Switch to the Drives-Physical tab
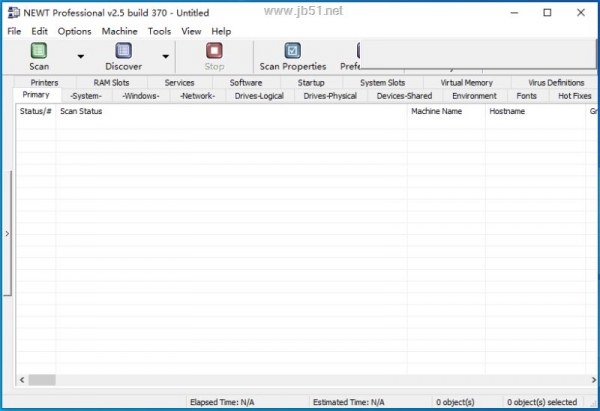The height and width of the screenshot is (411, 600). pos(330,96)
